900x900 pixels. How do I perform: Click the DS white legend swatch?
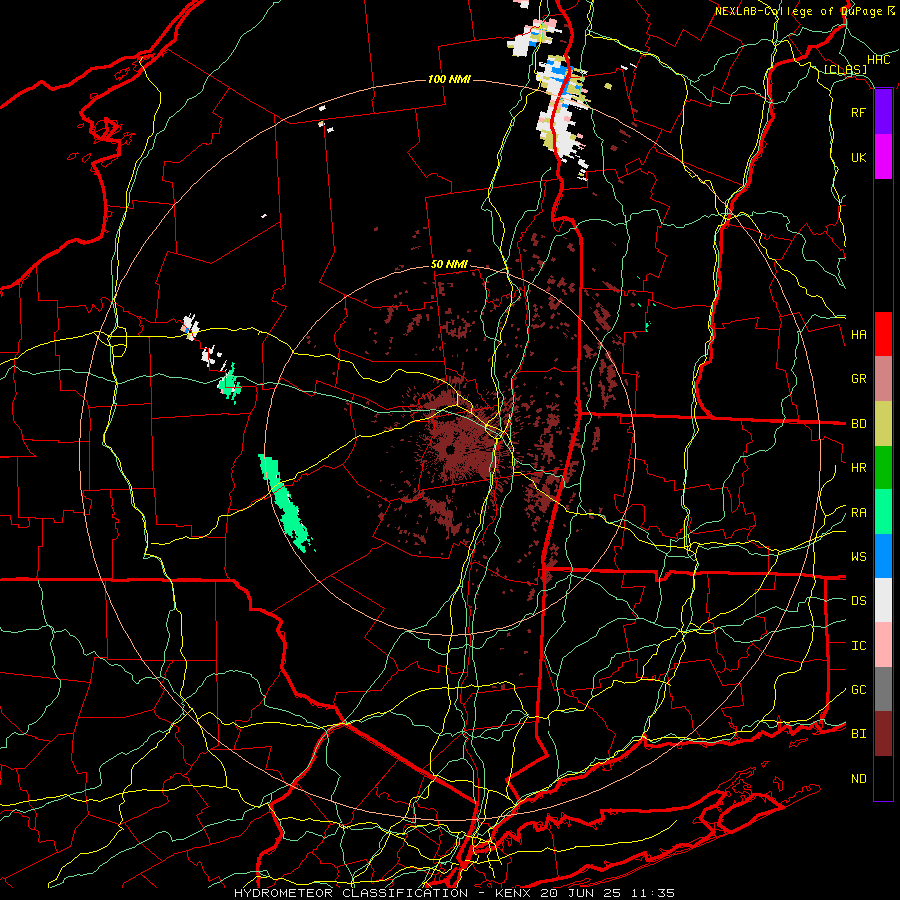coord(883,600)
